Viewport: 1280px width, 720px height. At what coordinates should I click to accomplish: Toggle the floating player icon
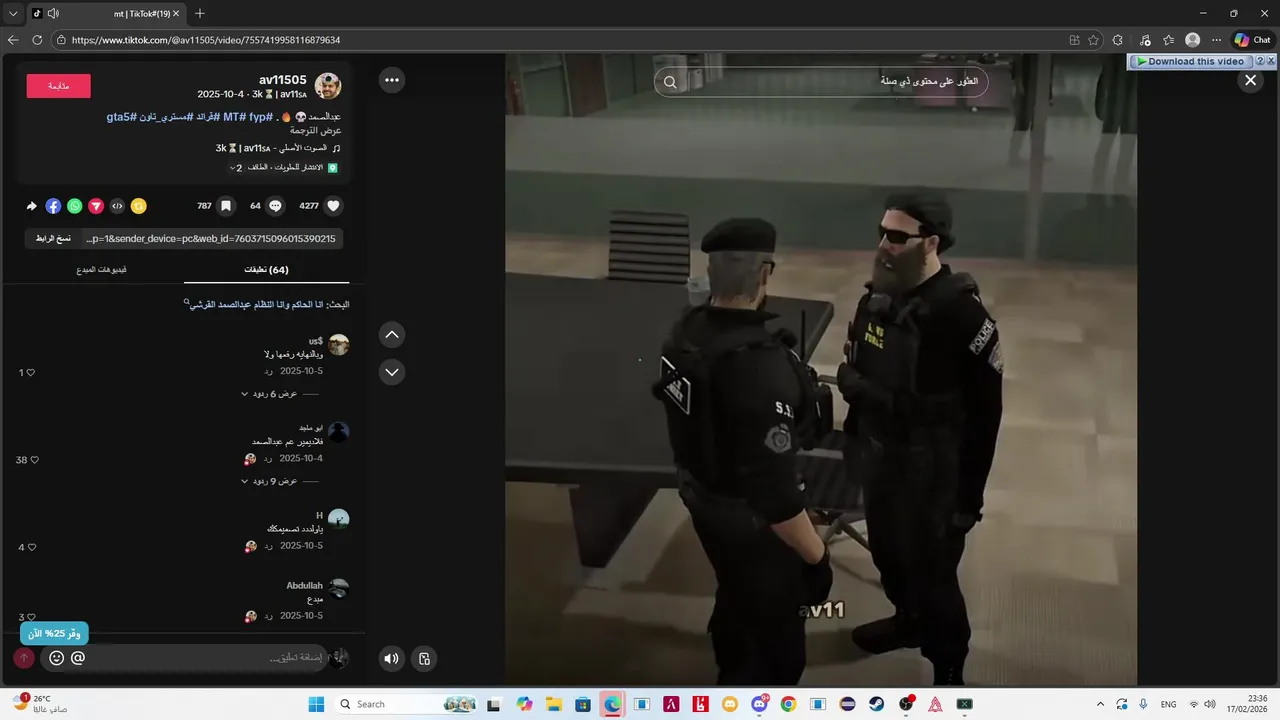424,658
